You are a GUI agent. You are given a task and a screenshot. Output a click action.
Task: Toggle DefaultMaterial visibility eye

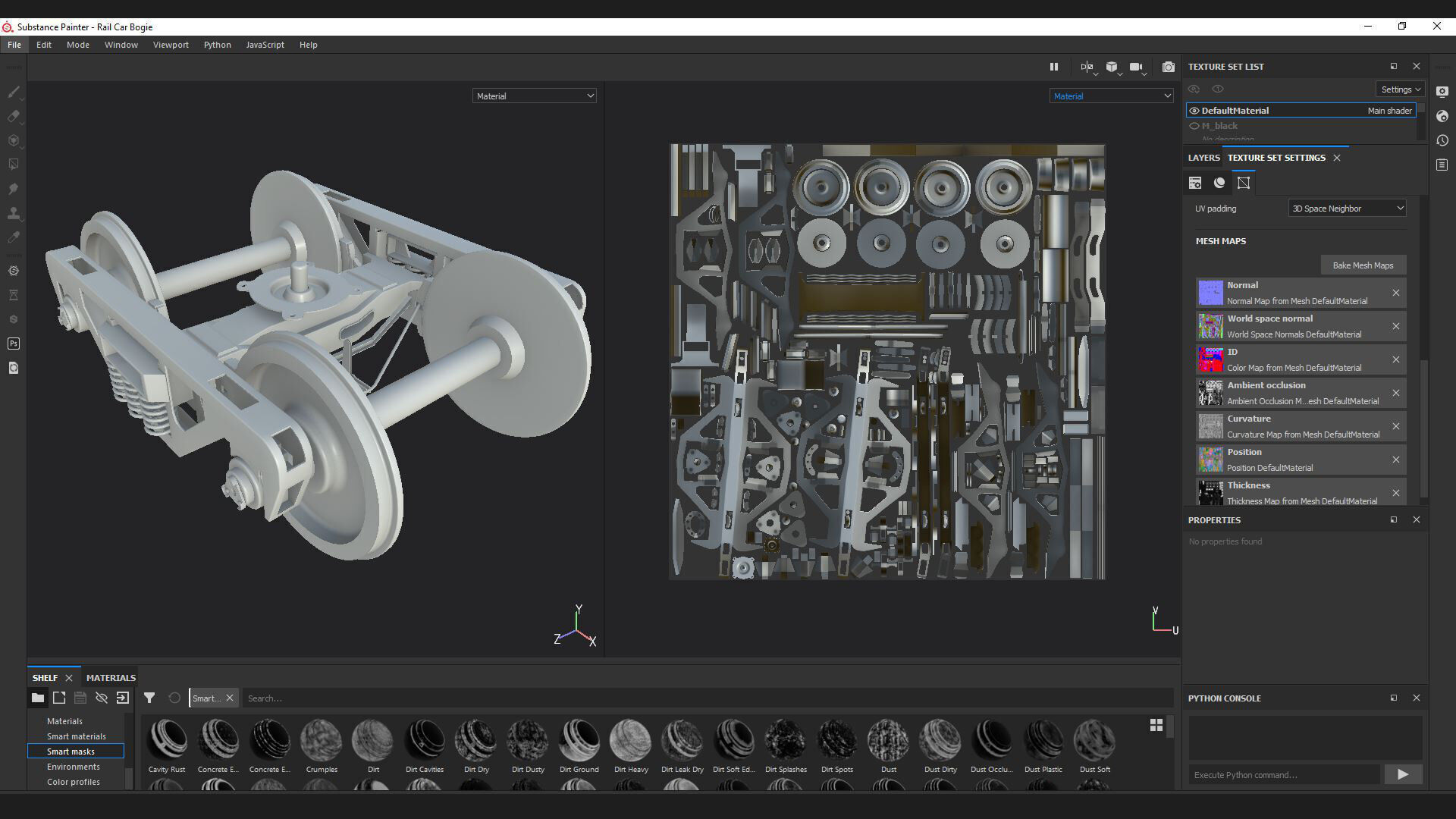click(1194, 111)
